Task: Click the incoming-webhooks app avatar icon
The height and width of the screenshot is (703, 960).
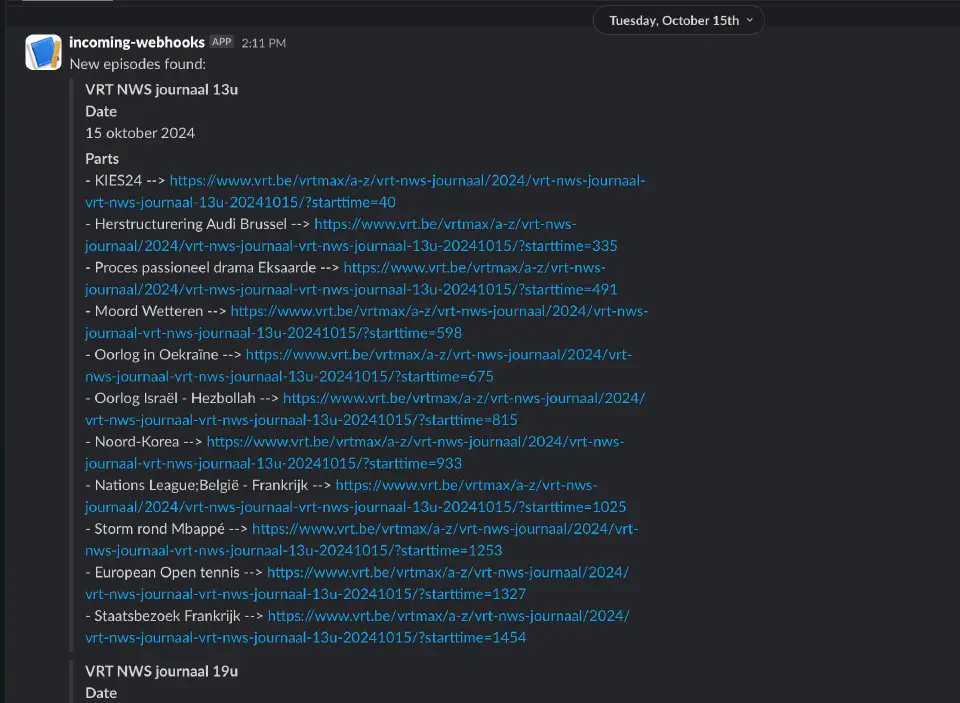Action: point(43,52)
